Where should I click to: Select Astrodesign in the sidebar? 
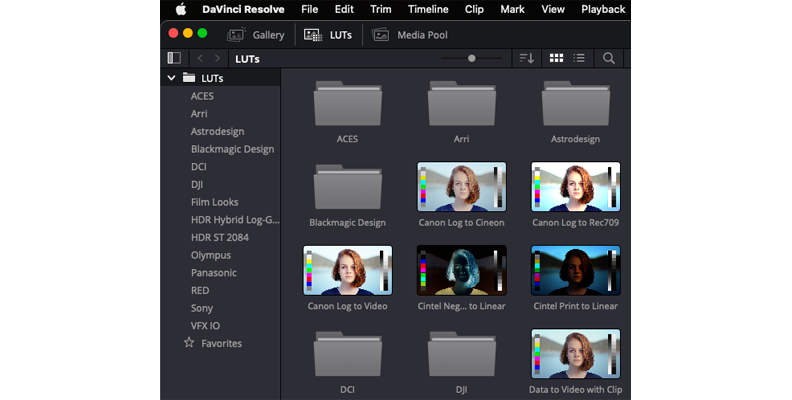pyautogui.click(x=217, y=131)
